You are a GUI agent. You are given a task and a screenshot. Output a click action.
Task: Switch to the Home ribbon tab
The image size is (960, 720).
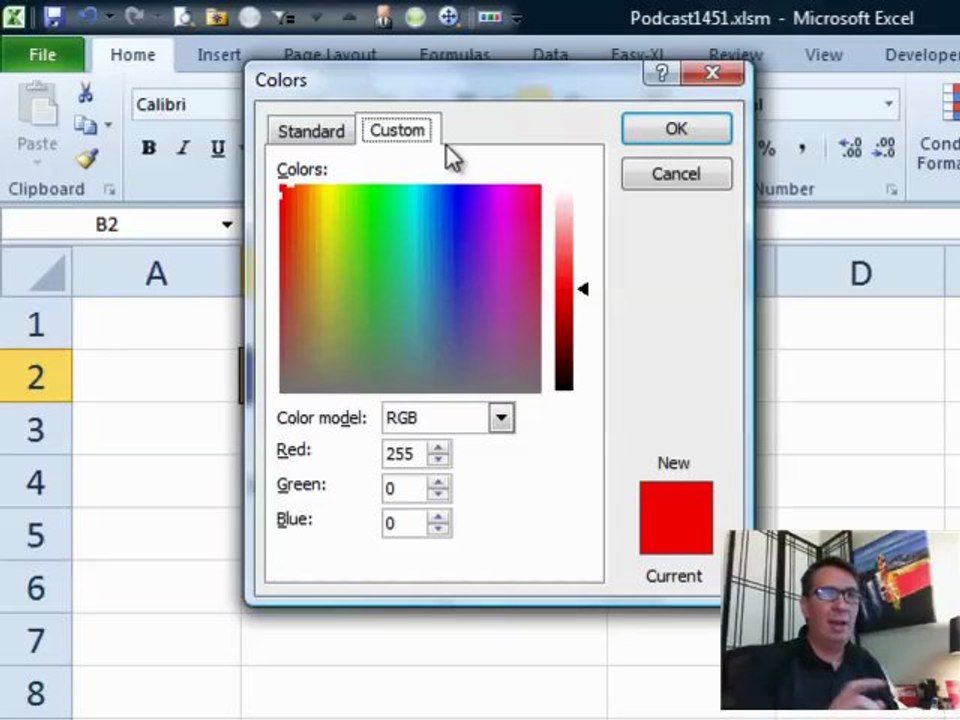pyautogui.click(x=133, y=55)
